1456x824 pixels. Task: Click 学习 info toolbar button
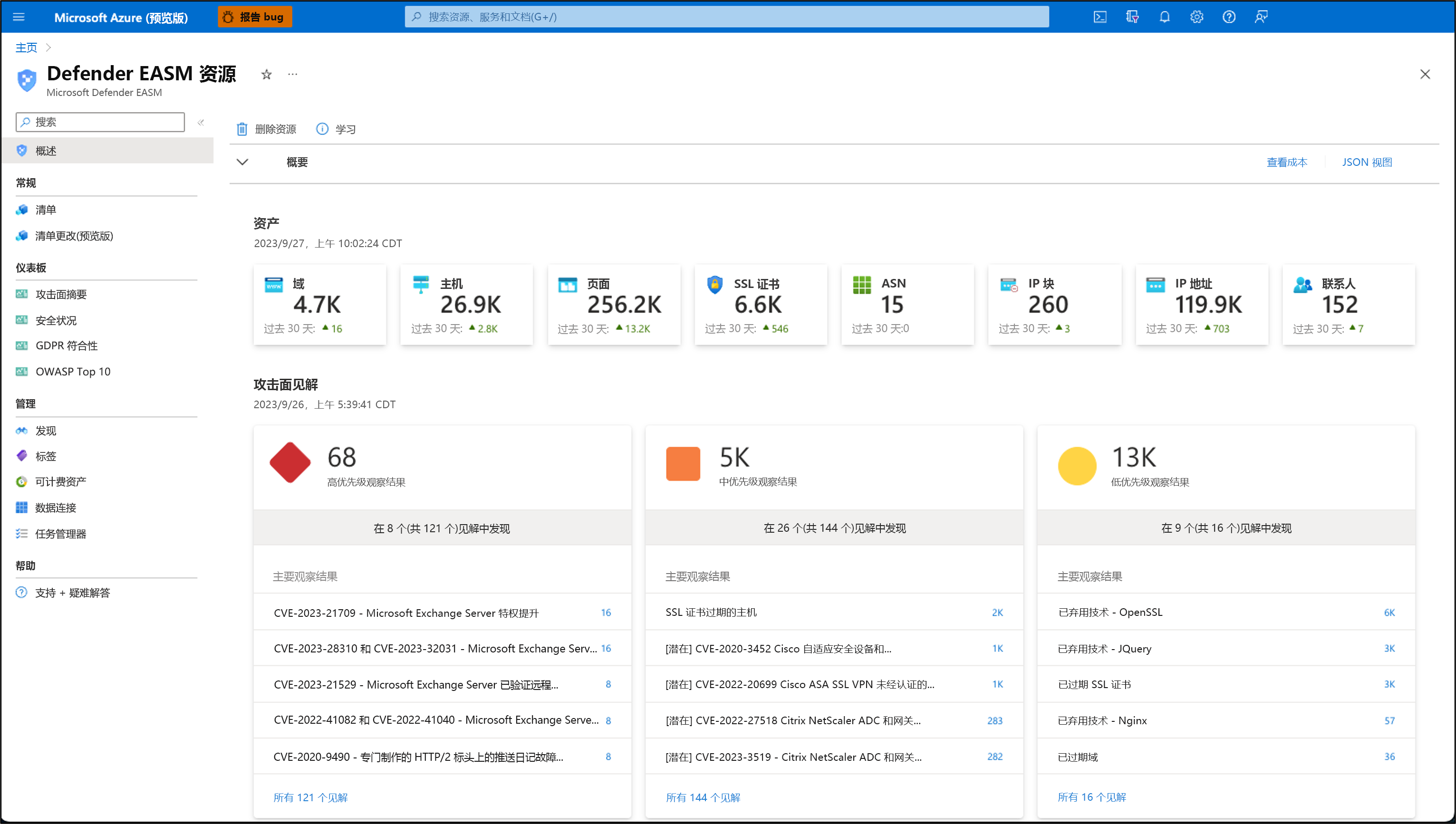point(336,129)
